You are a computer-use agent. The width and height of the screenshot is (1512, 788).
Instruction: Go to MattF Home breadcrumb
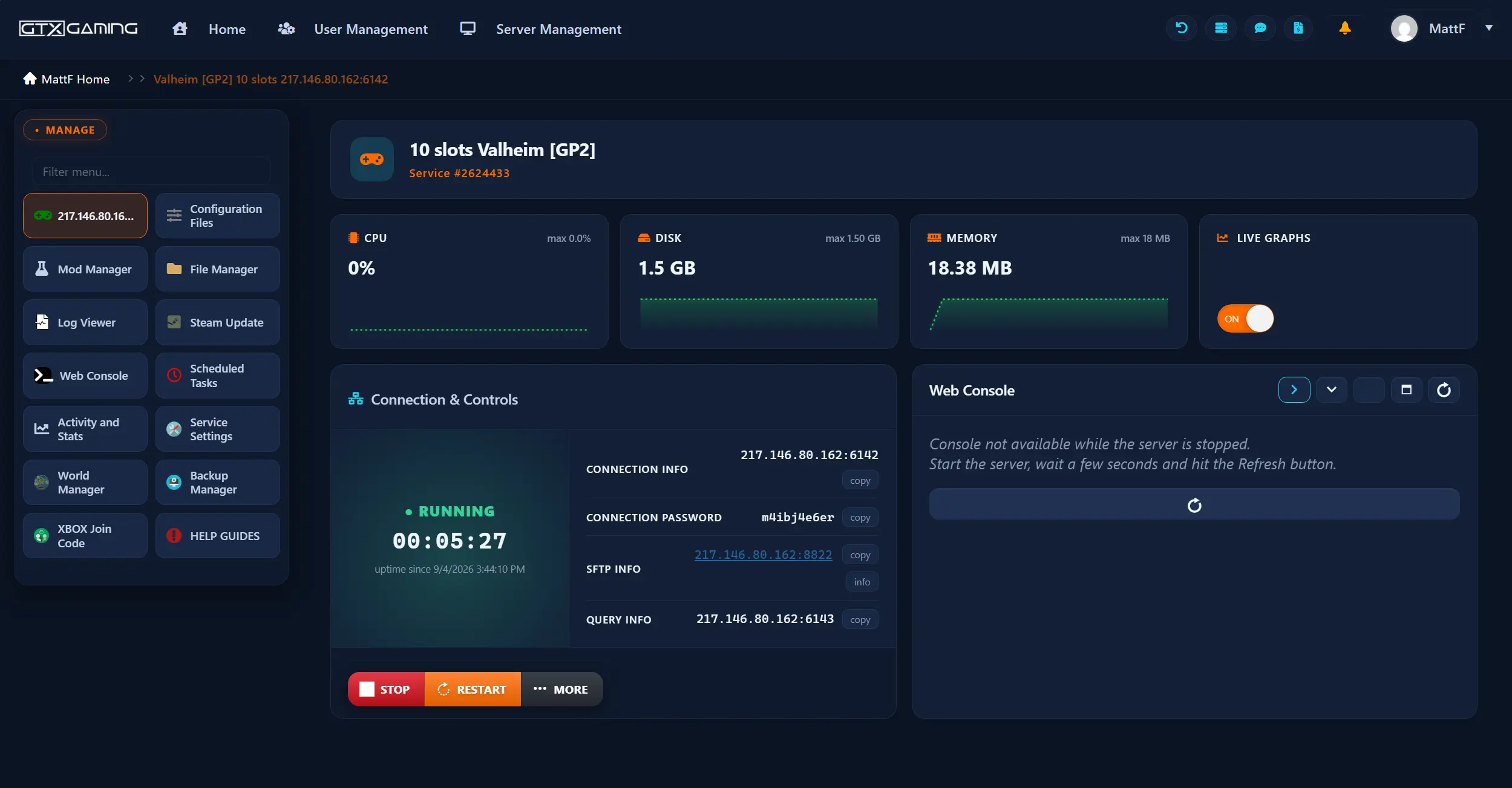tap(67, 79)
